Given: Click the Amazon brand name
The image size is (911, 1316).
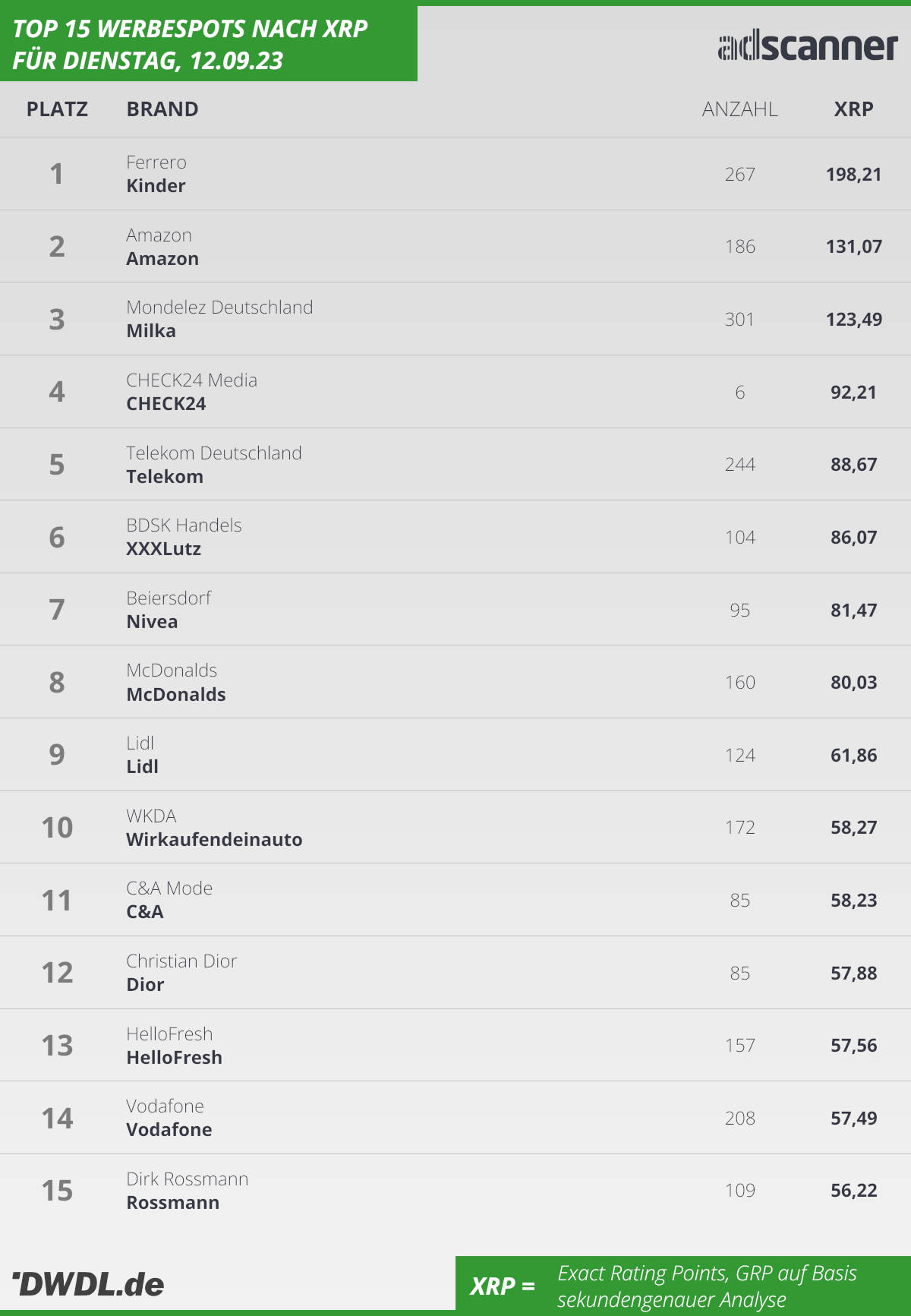Looking at the screenshot, I should pyautogui.click(x=162, y=259).
